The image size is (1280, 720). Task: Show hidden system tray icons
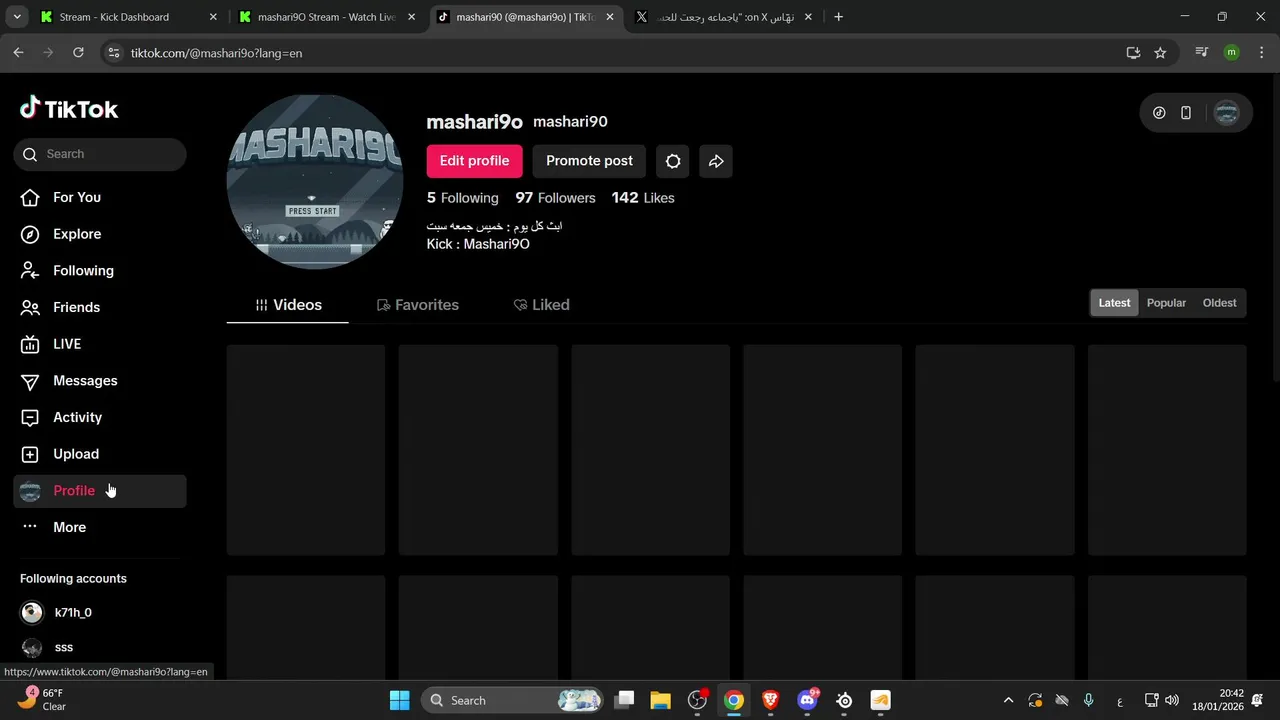(x=1008, y=700)
